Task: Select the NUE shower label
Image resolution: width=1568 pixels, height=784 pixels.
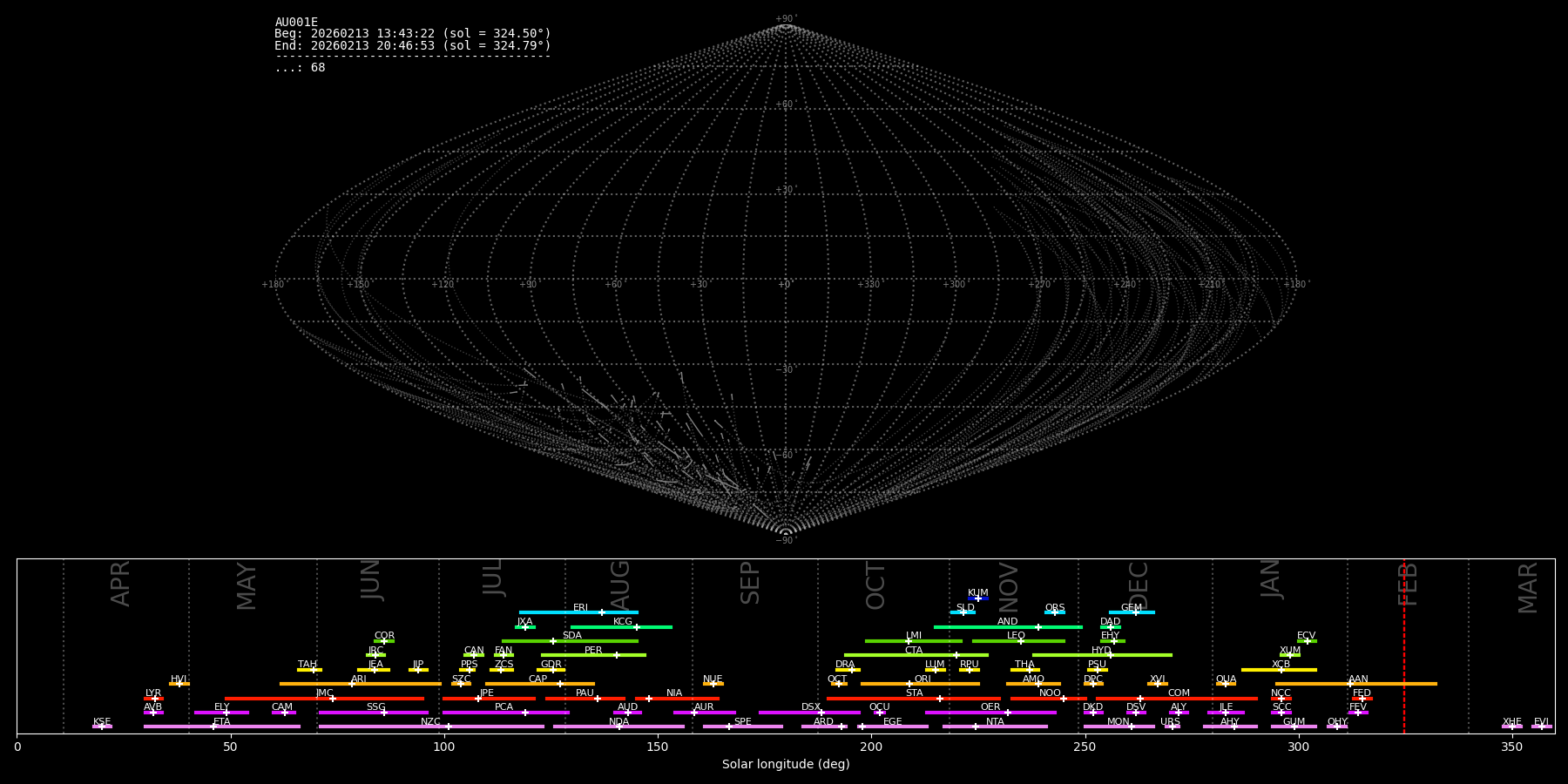Action: (x=713, y=679)
